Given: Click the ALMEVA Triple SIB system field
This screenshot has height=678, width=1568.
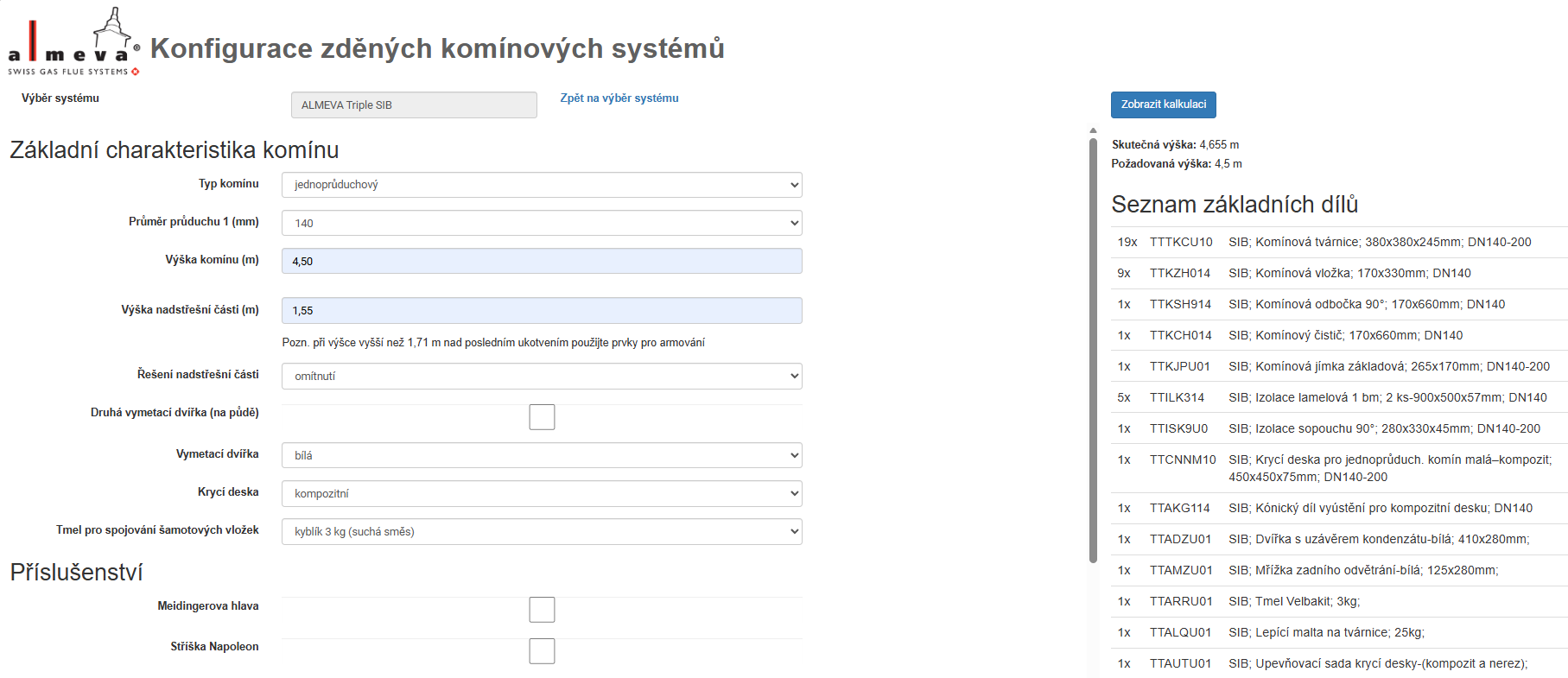Looking at the screenshot, I should coord(414,105).
